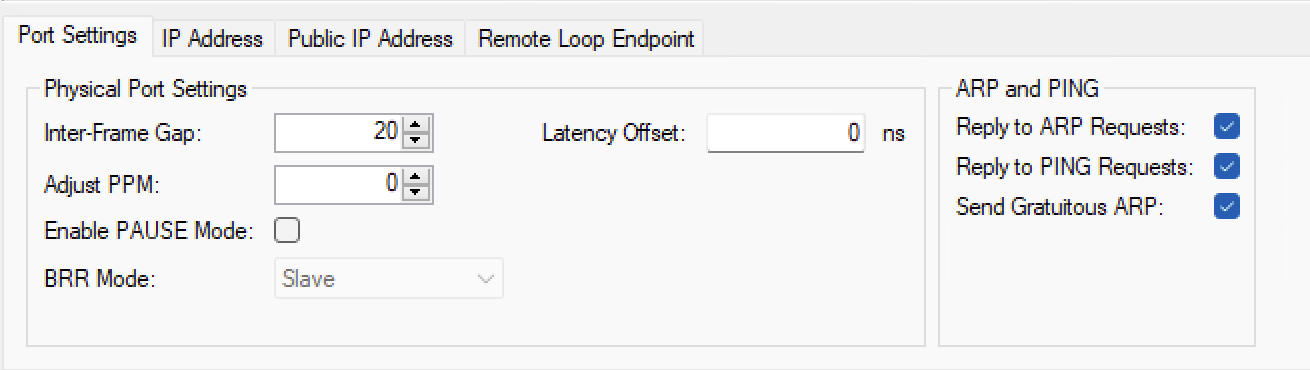Decrement the Adjust PPM spinner down arrow
1310x370 pixels.
417,190
